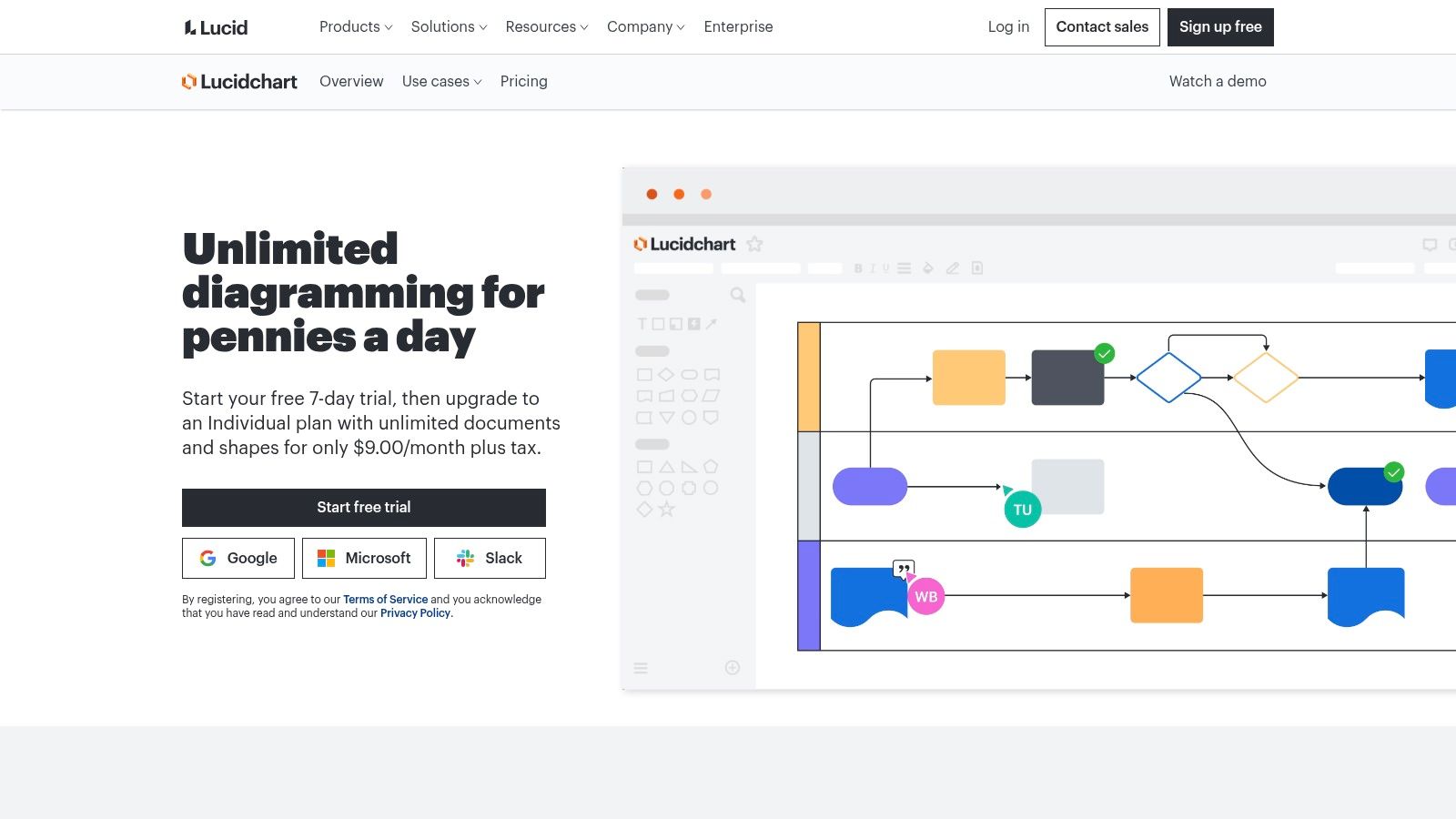The width and height of the screenshot is (1456, 819).
Task: Select the pen/line style icon in the toolbar
Action: click(x=952, y=268)
